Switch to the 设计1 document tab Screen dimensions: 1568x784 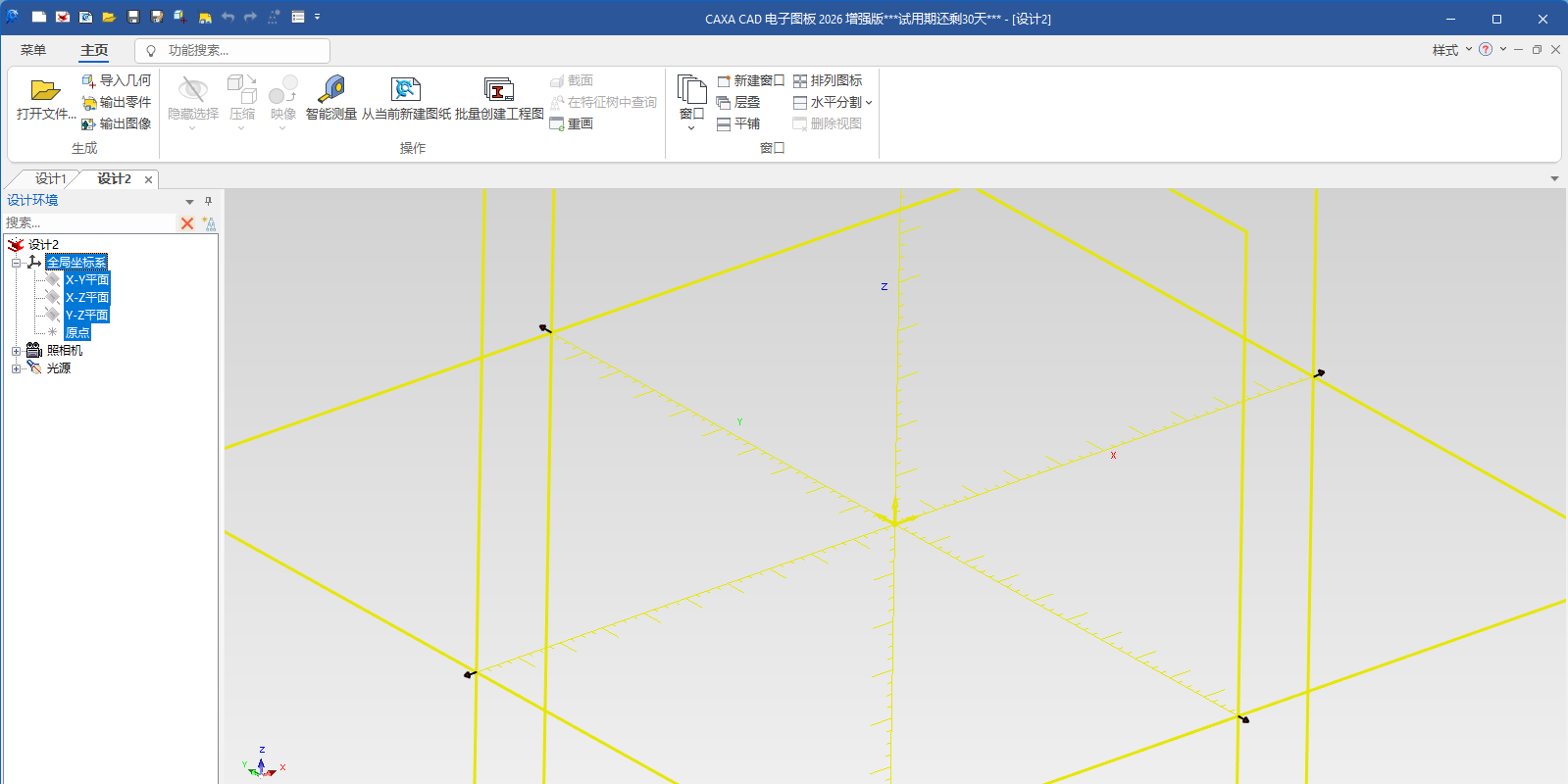[49, 178]
